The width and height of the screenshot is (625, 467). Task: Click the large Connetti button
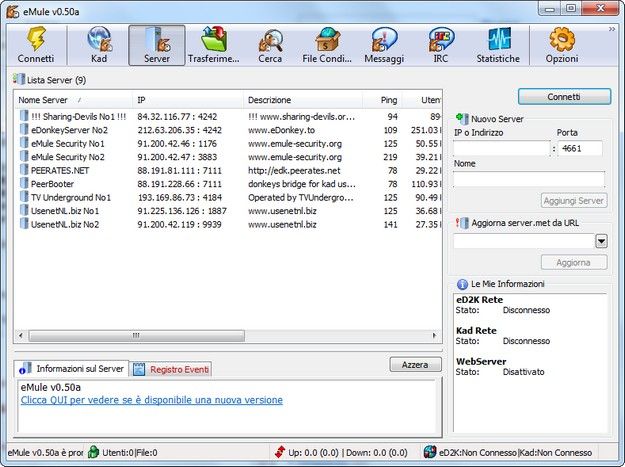564,97
